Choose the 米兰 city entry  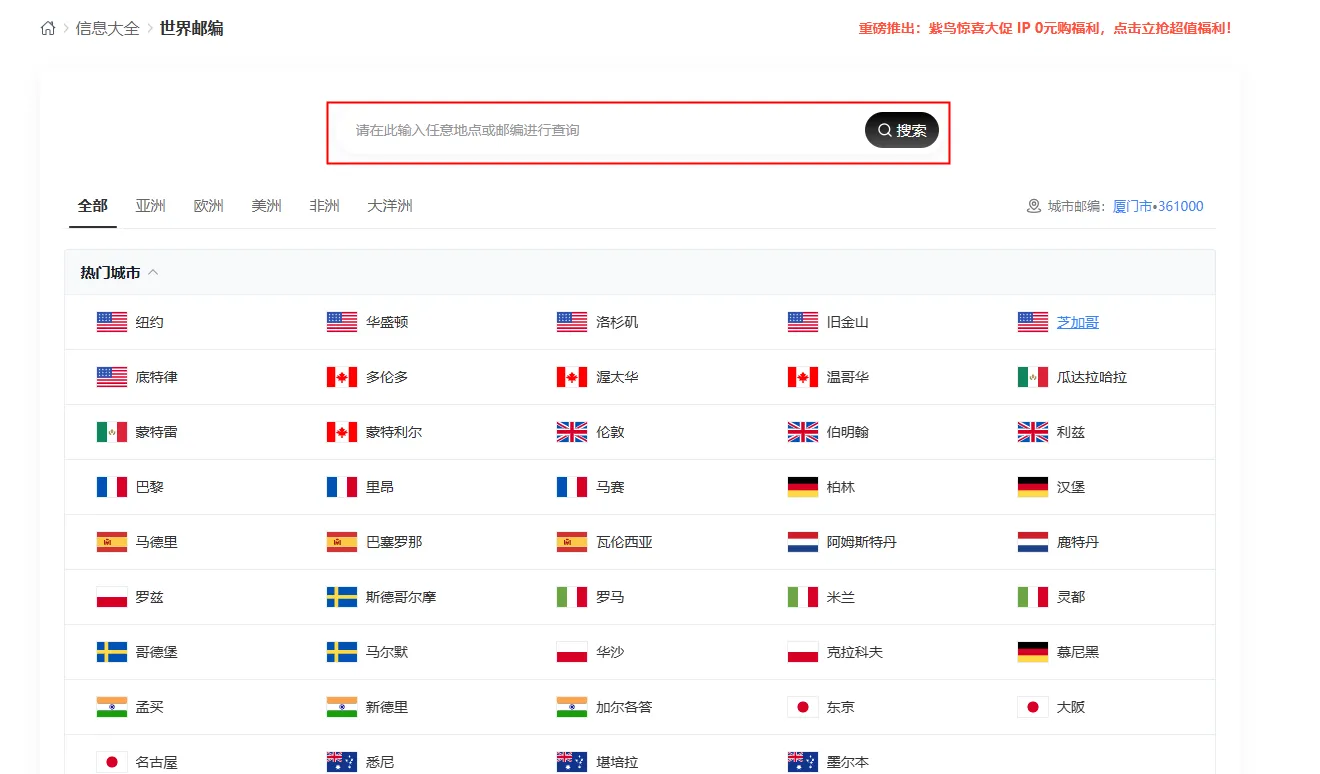point(841,597)
